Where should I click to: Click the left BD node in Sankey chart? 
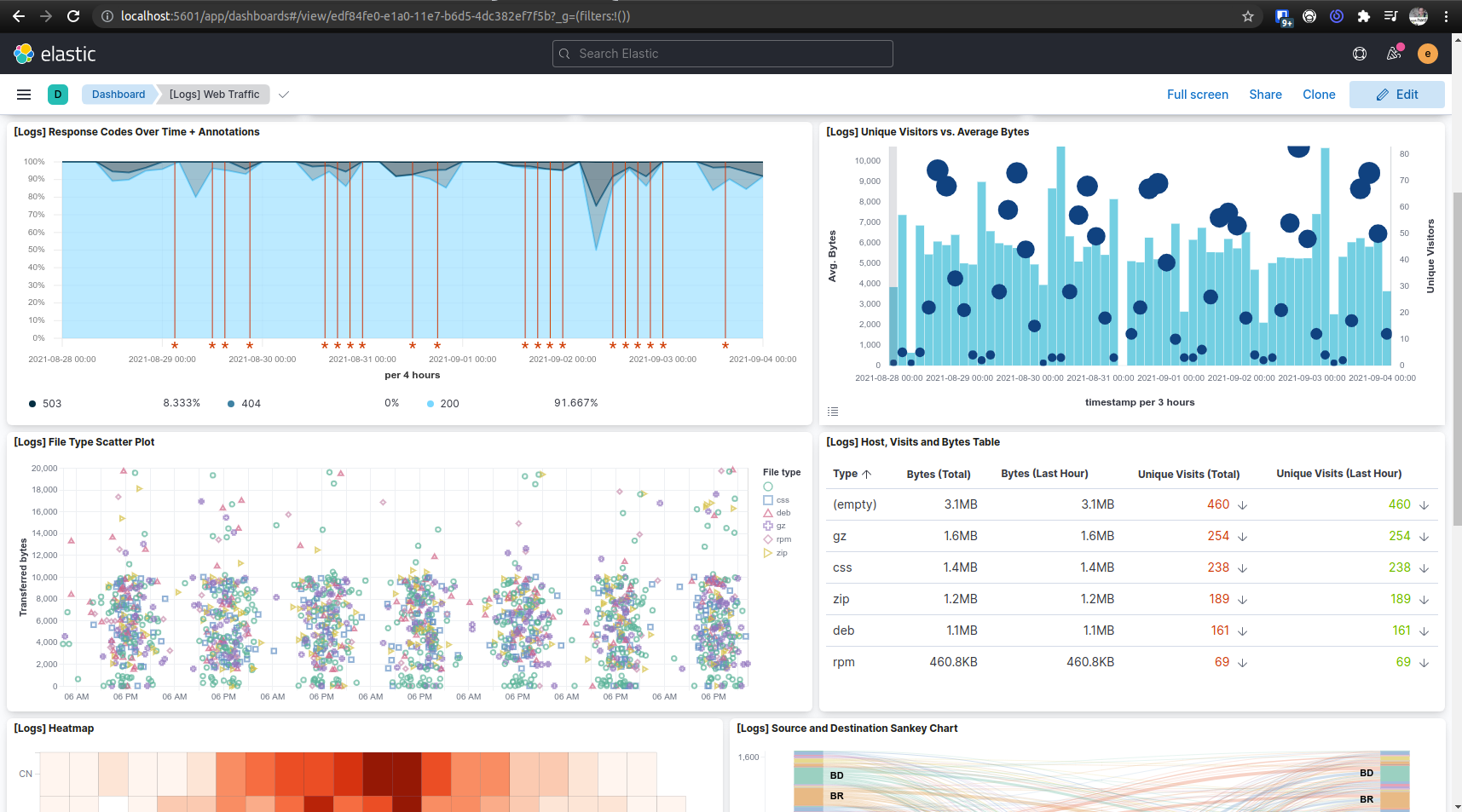pyautogui.click(x=808, y=775)
